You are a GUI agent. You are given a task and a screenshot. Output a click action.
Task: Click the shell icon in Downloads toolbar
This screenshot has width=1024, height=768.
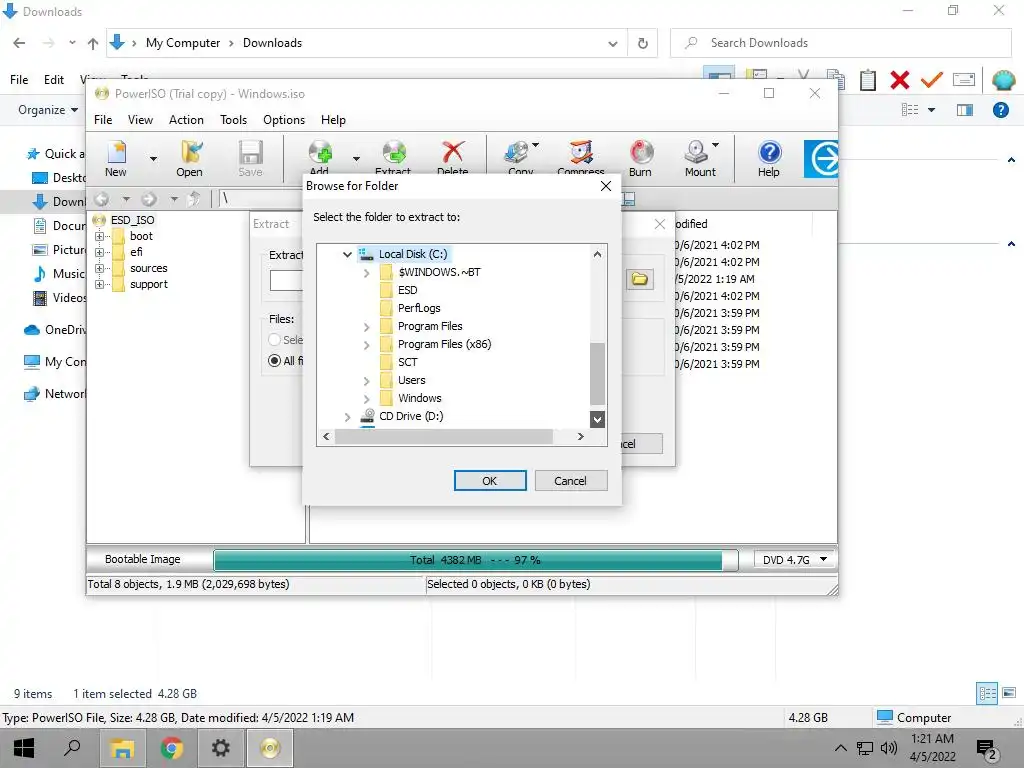[x=1003, y=80]
